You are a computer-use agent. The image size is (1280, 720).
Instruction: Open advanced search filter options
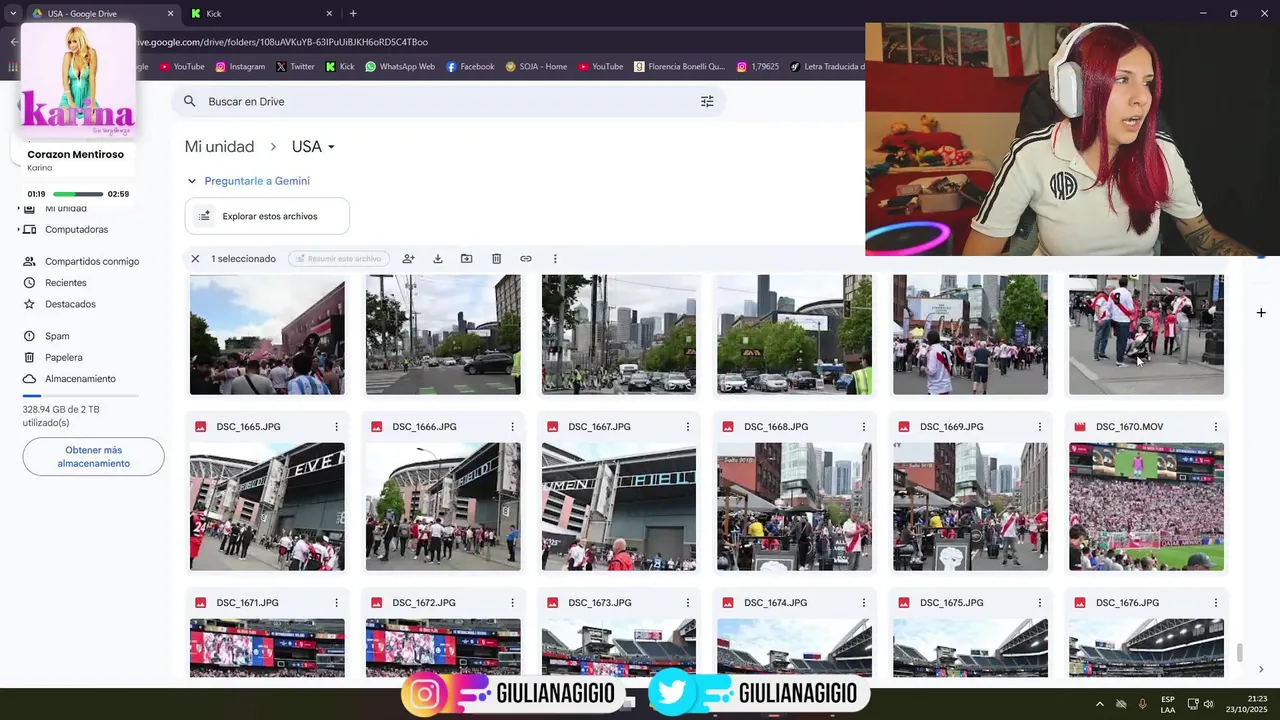[707, 101]
